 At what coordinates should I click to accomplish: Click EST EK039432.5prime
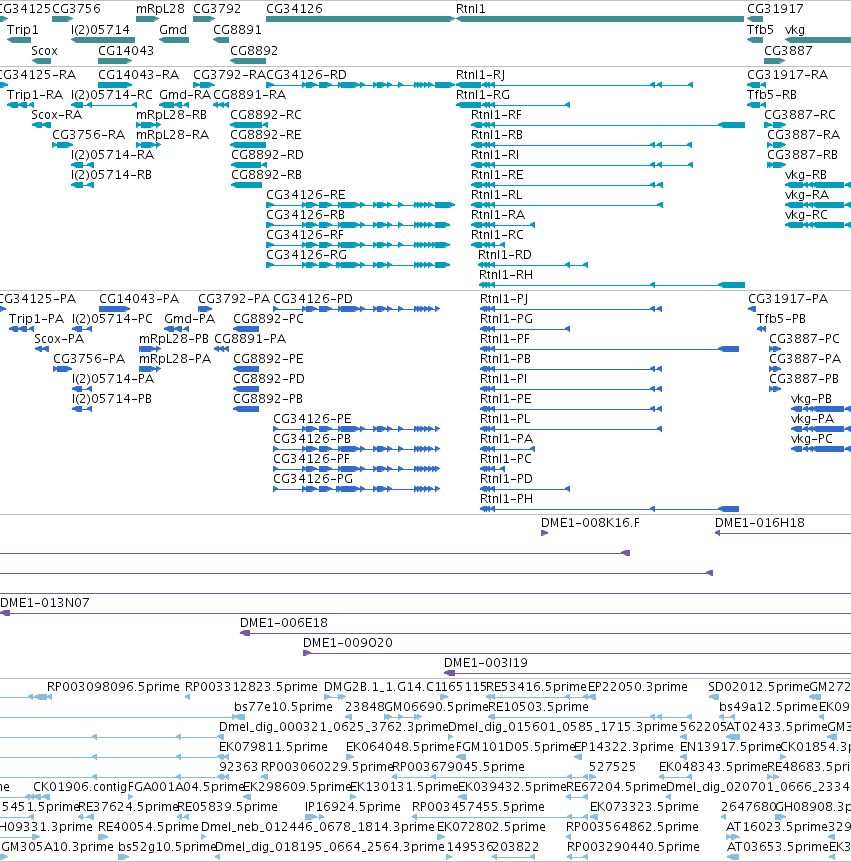click(512, 787)
